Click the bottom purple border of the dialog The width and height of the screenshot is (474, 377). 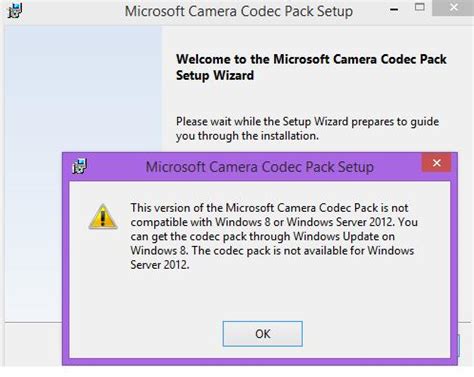tap(259, 362)
